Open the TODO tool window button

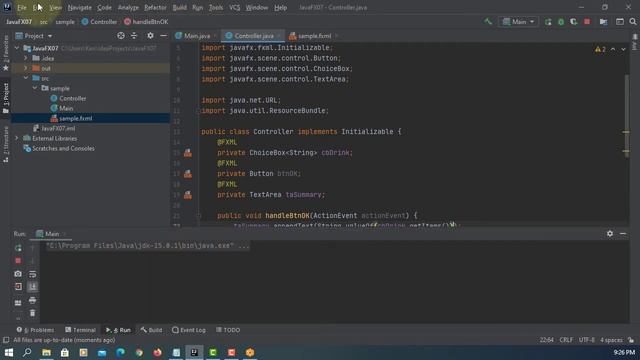228,330
